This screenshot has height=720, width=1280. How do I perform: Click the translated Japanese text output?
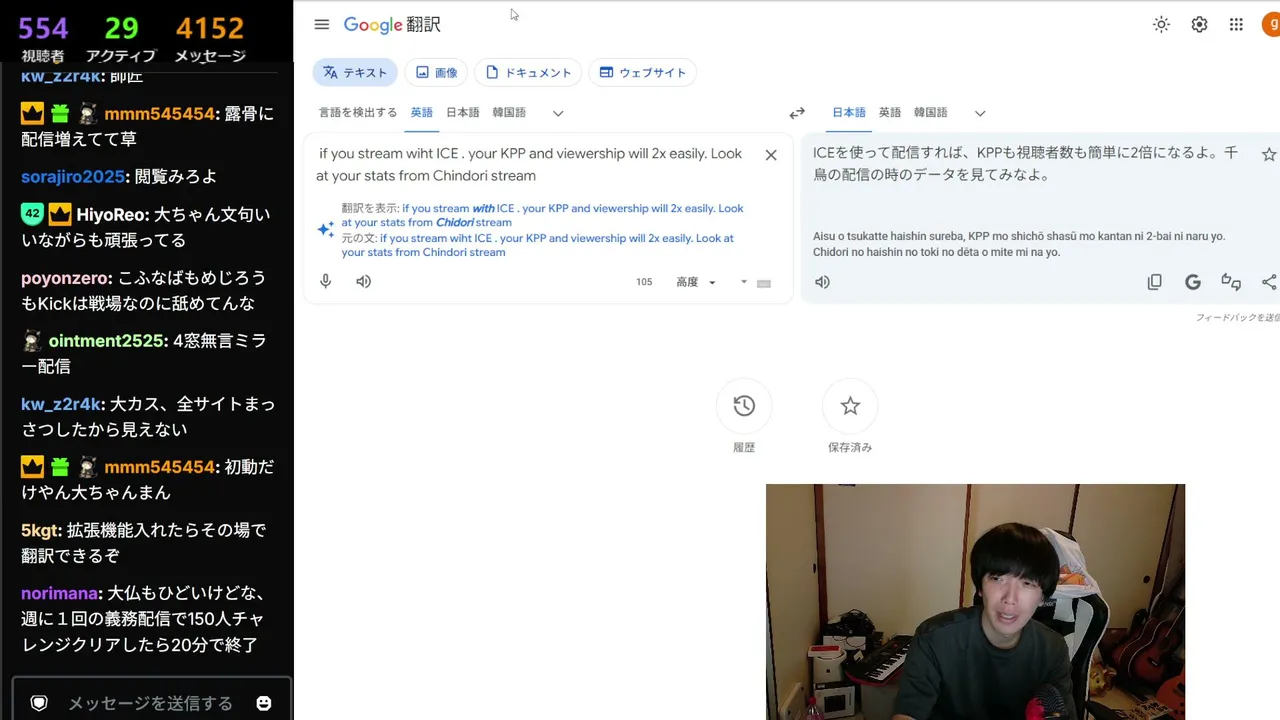point(1025,164)
